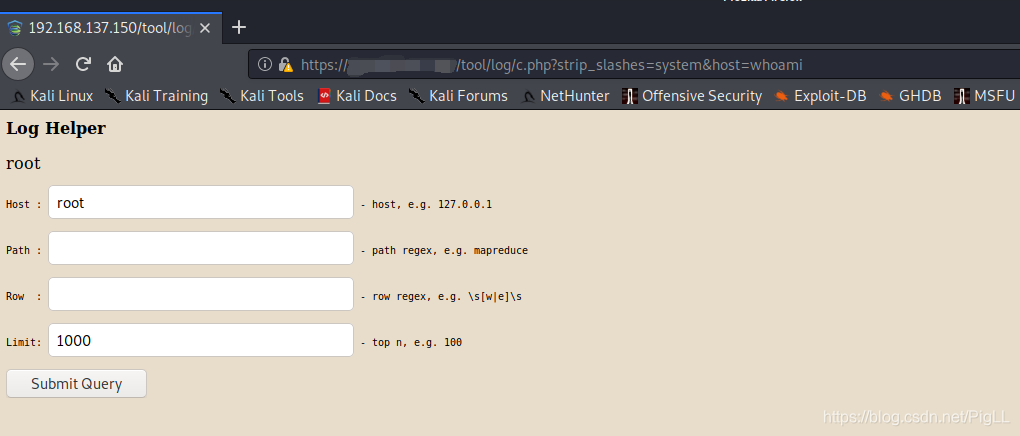
Task: Open the Kali Linux bookmark
Action: [53, 96]
